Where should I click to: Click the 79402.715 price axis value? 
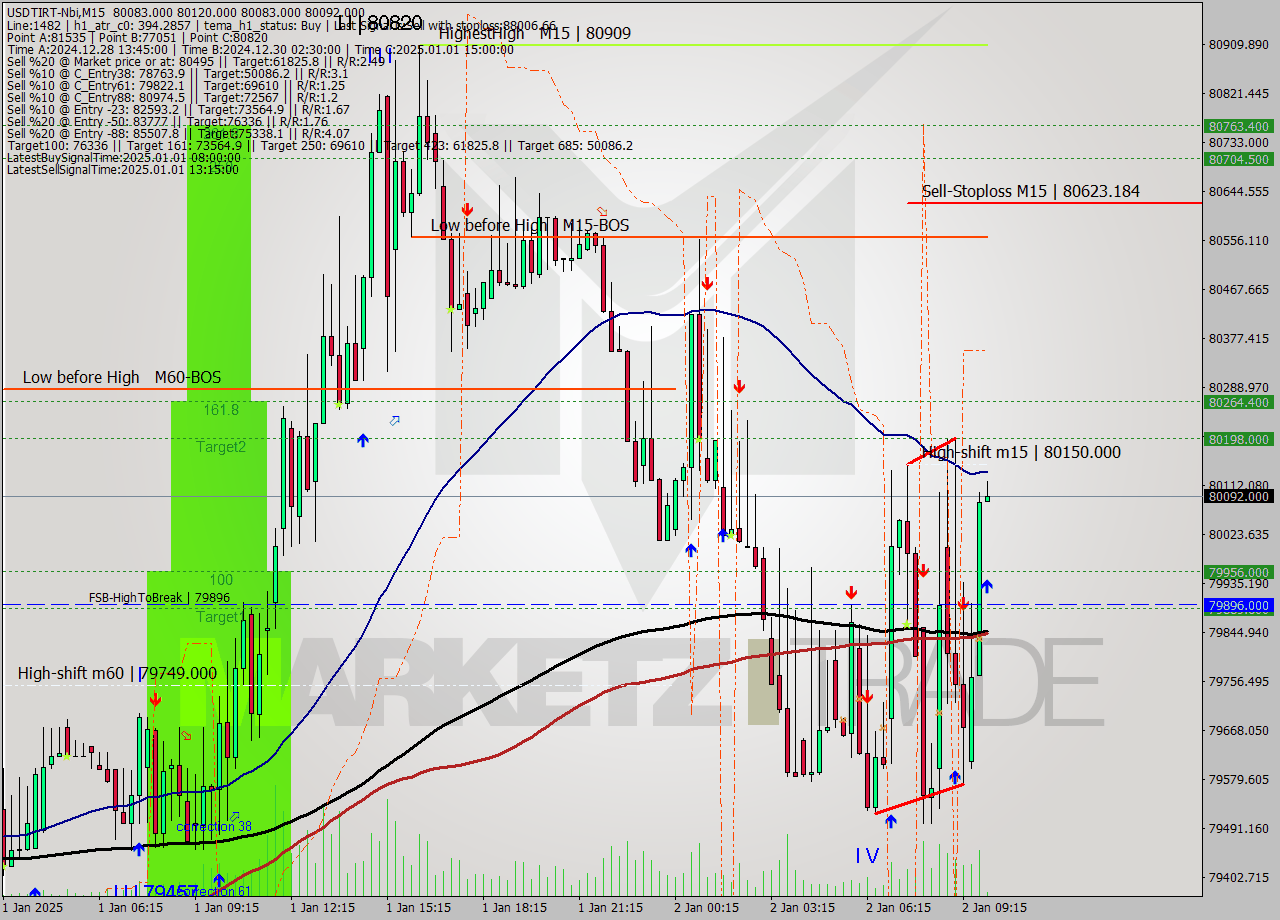pyautogui.click(x=1239, y=877)
